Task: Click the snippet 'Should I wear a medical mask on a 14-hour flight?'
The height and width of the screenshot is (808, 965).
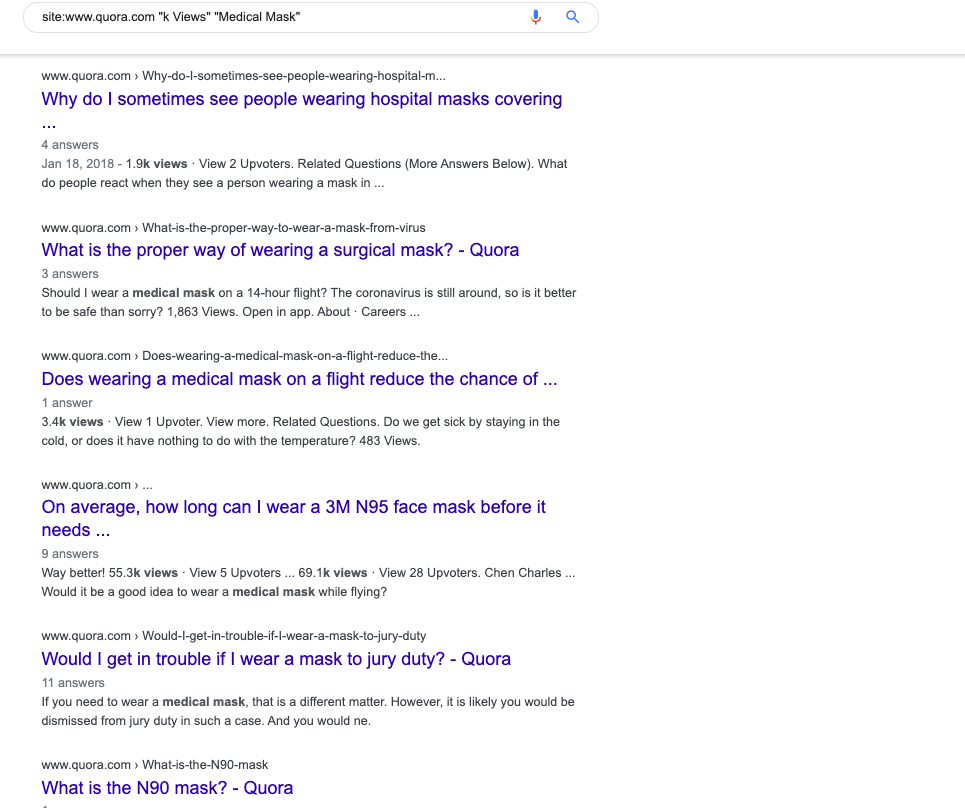Action: pyautogui.click(x=184, y=293)
